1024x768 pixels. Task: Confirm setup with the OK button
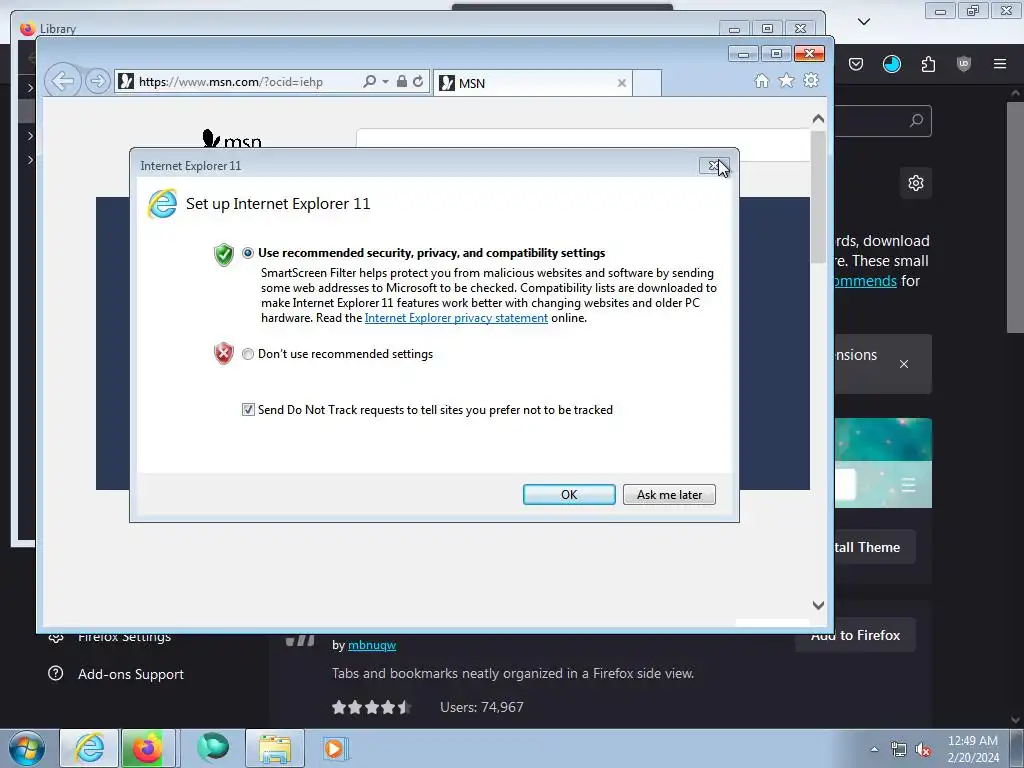[569, 494]
